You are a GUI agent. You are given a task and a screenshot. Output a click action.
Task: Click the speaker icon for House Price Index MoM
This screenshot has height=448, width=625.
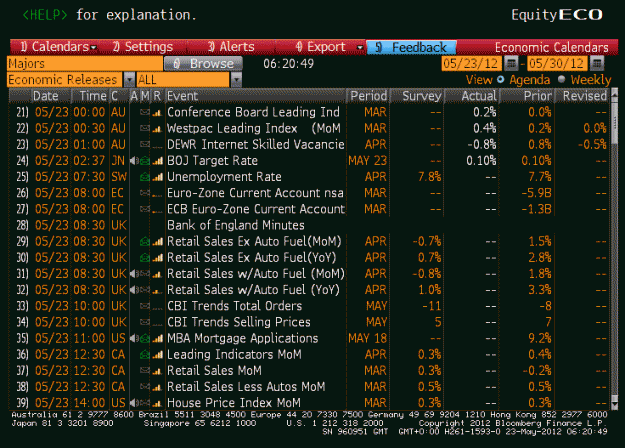pos(134,403)
